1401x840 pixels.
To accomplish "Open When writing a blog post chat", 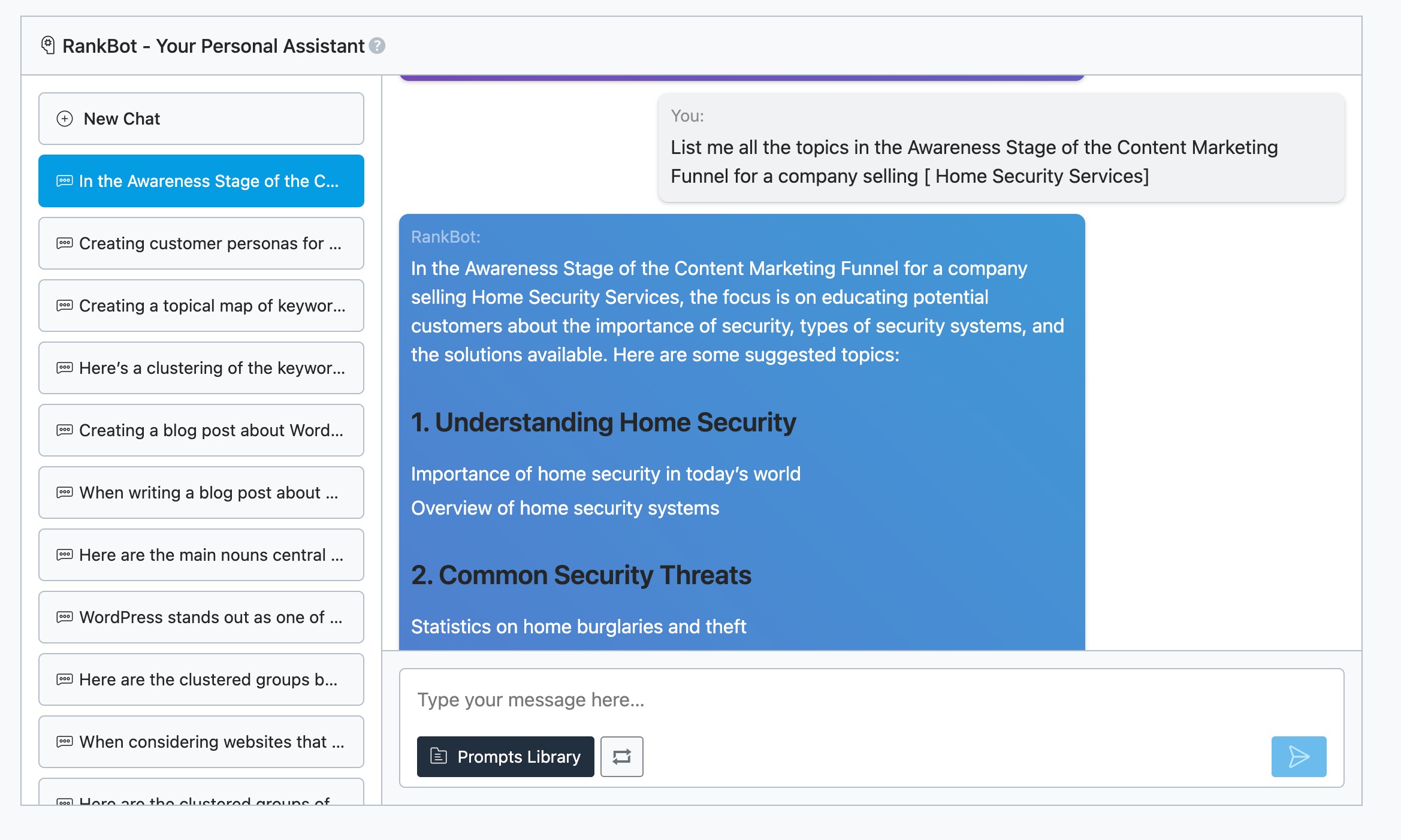I will coord(201,492).
